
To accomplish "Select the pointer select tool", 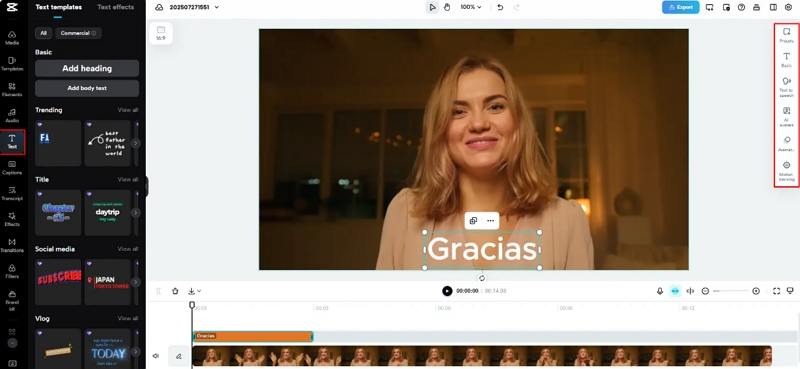I will click(x=433, y=7).
